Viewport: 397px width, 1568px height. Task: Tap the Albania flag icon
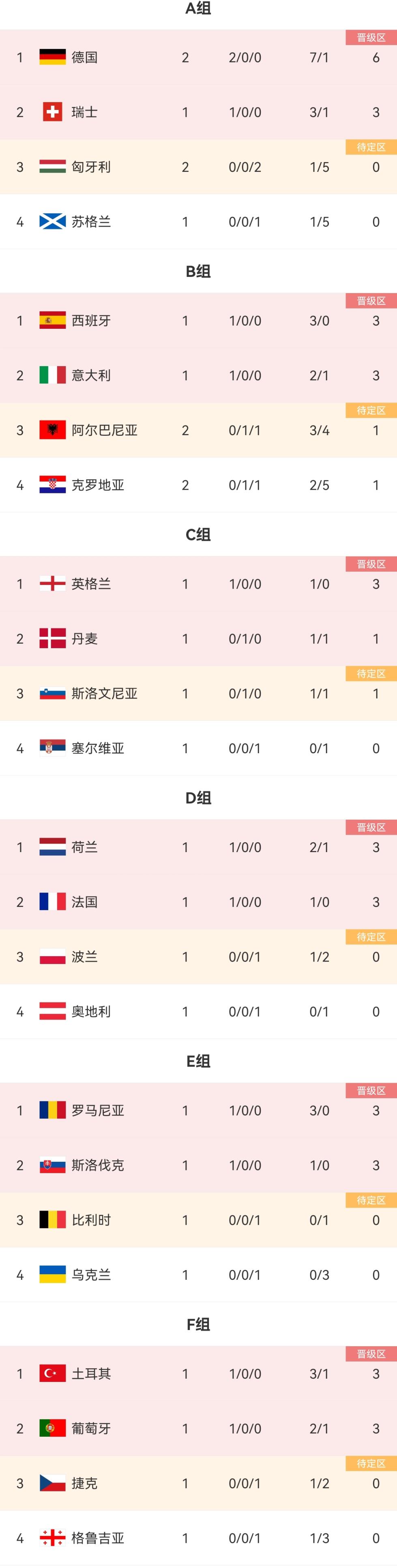click(x=52, y=431)
